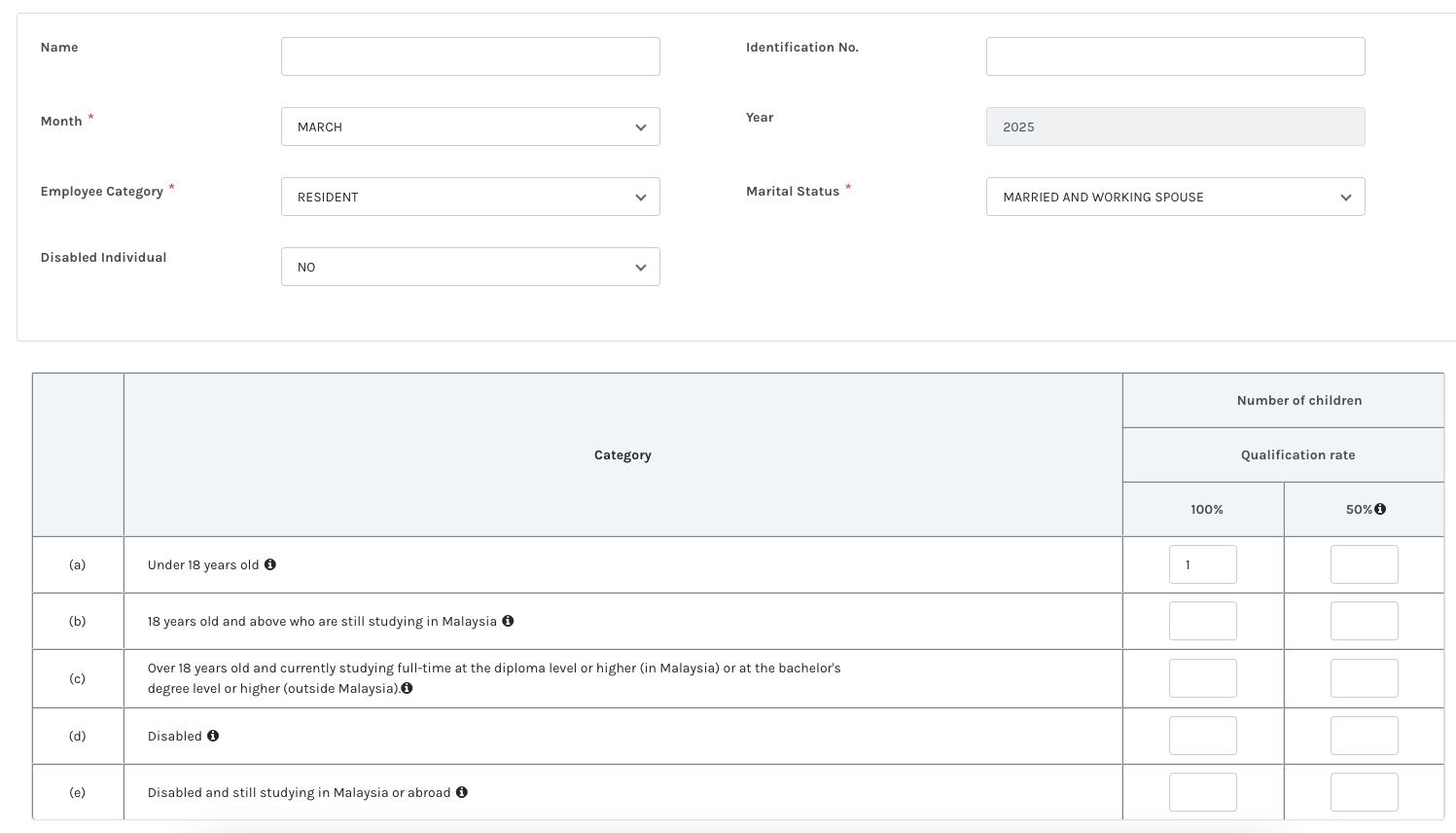Select the 50% field for row (b)
The height and width of the screenshot is (833, 1456).
[x=1365, y=621]
